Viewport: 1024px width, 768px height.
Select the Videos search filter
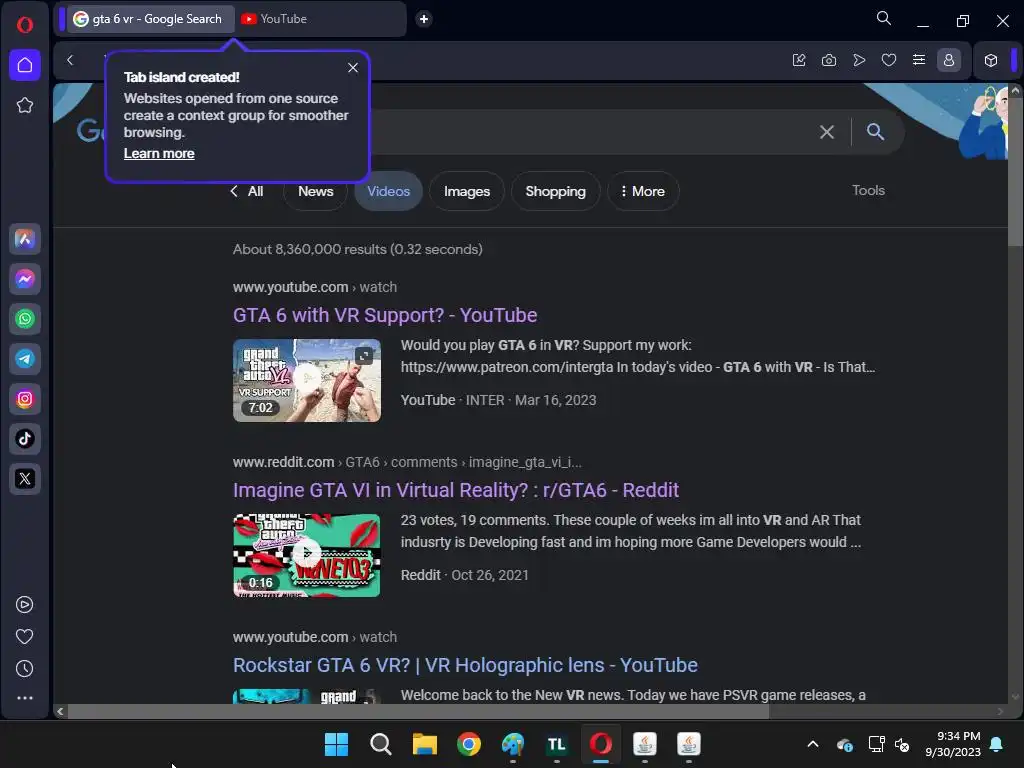(x=389, y=191)
